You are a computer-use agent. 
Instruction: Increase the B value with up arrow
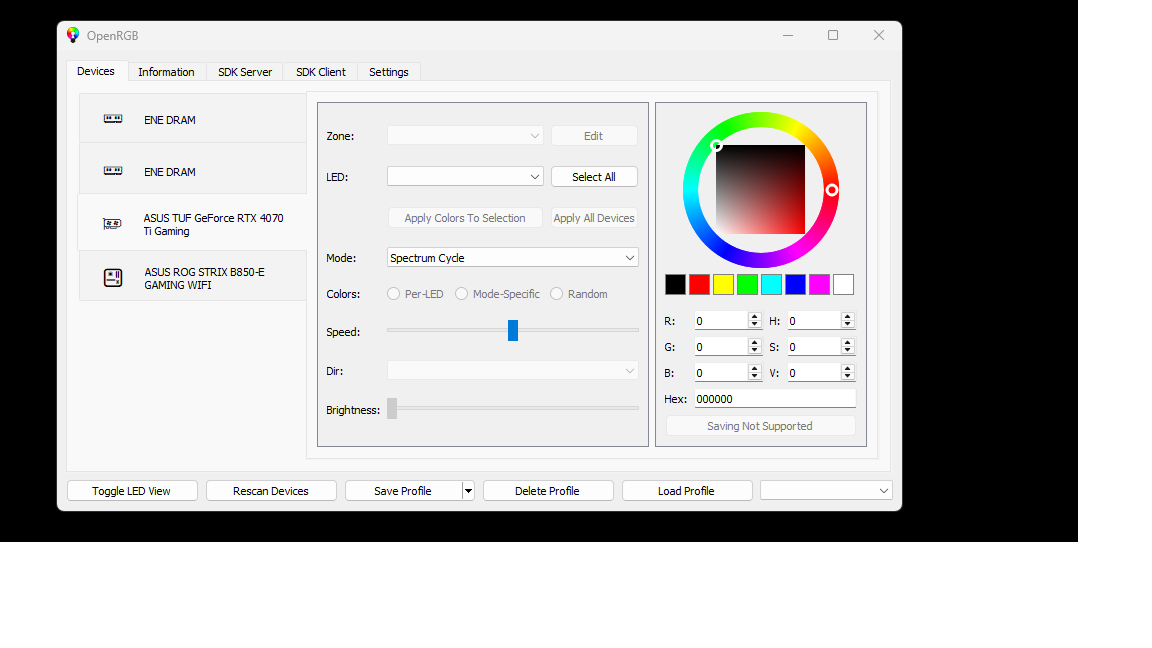755,369
